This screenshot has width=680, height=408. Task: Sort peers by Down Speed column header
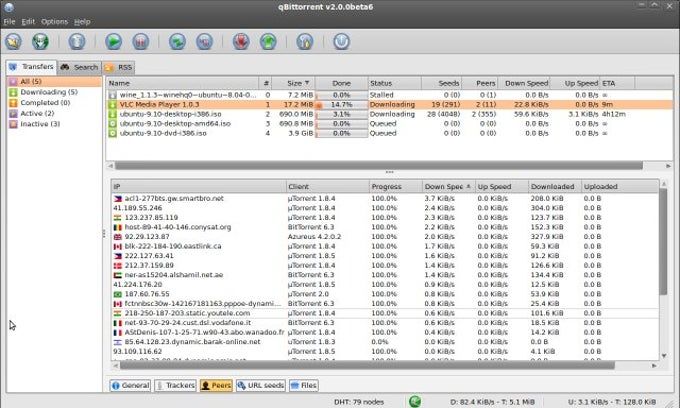pos(444,186)
